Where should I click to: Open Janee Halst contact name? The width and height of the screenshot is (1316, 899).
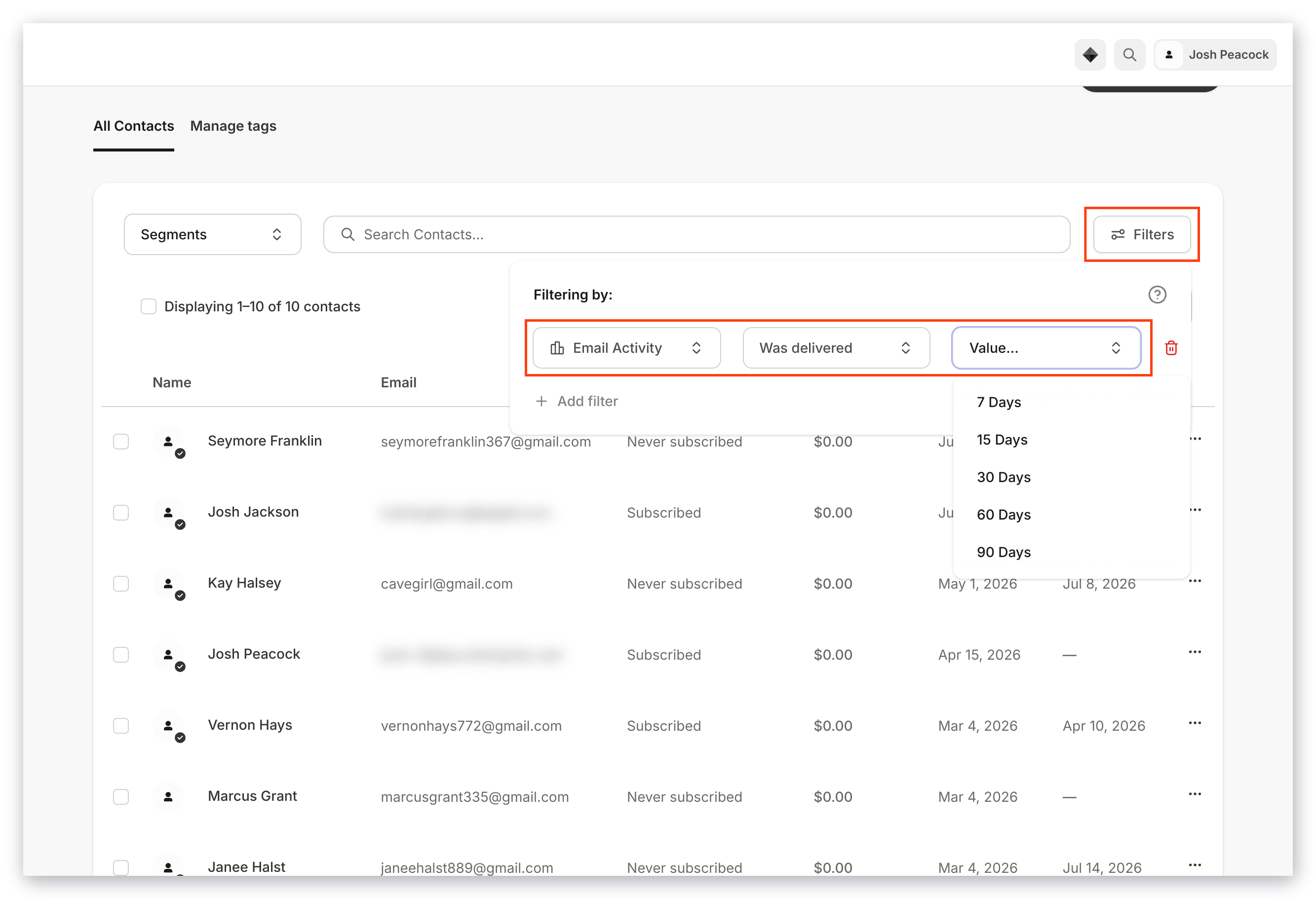(x=246, y=867)
